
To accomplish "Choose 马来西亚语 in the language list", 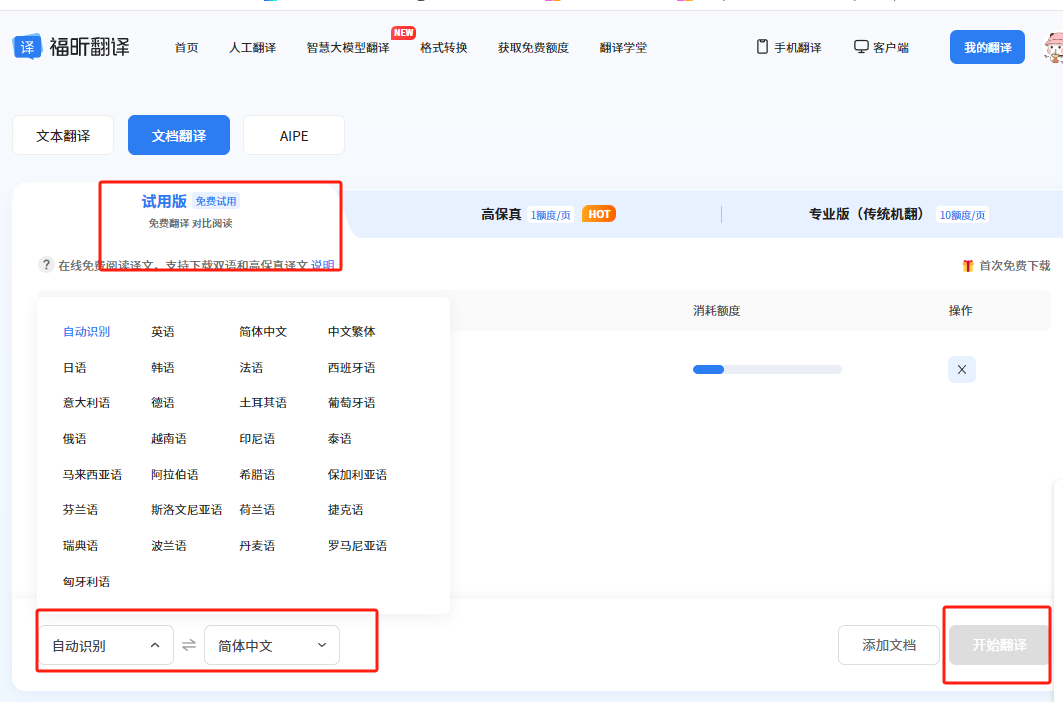I will pos(92,475).
